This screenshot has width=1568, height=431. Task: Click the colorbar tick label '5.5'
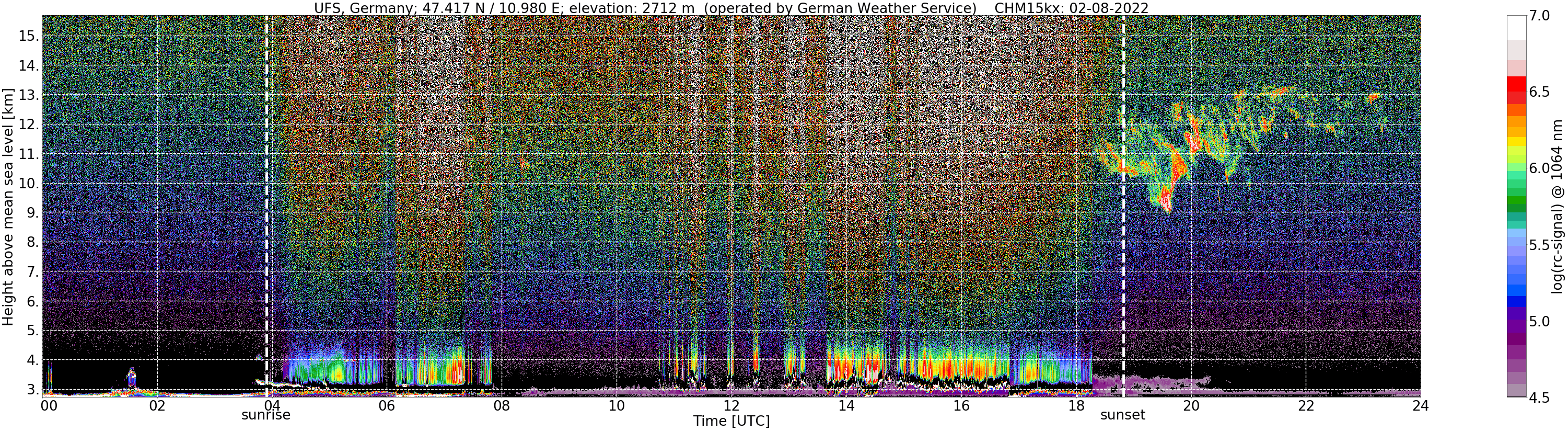[x=1540, y=245]
